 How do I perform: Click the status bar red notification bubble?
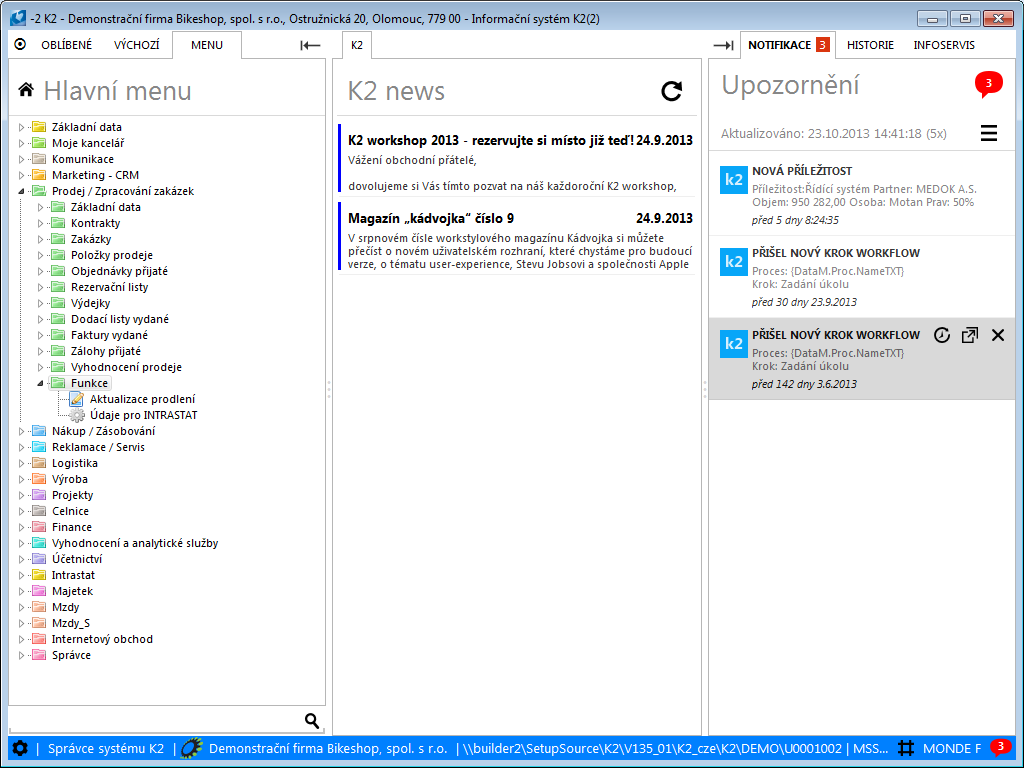(1000, 748)
